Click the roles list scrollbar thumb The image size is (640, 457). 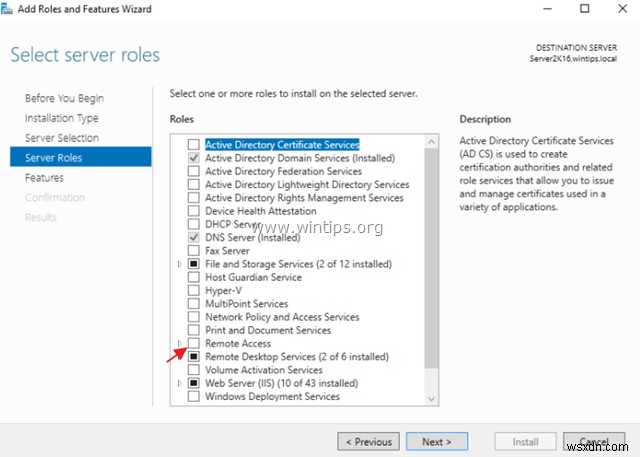[431, 258]
